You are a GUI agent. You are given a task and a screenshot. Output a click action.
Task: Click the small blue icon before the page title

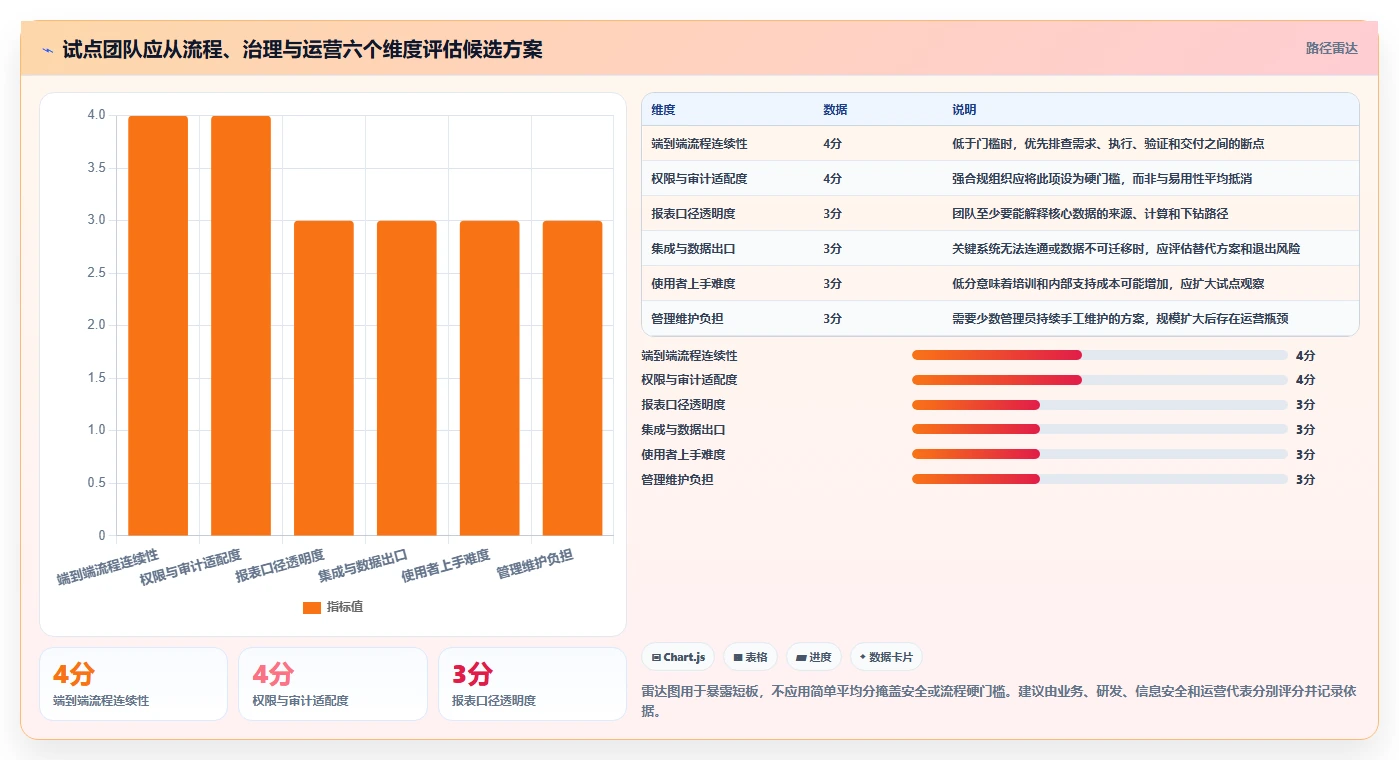tap(48, 50)
